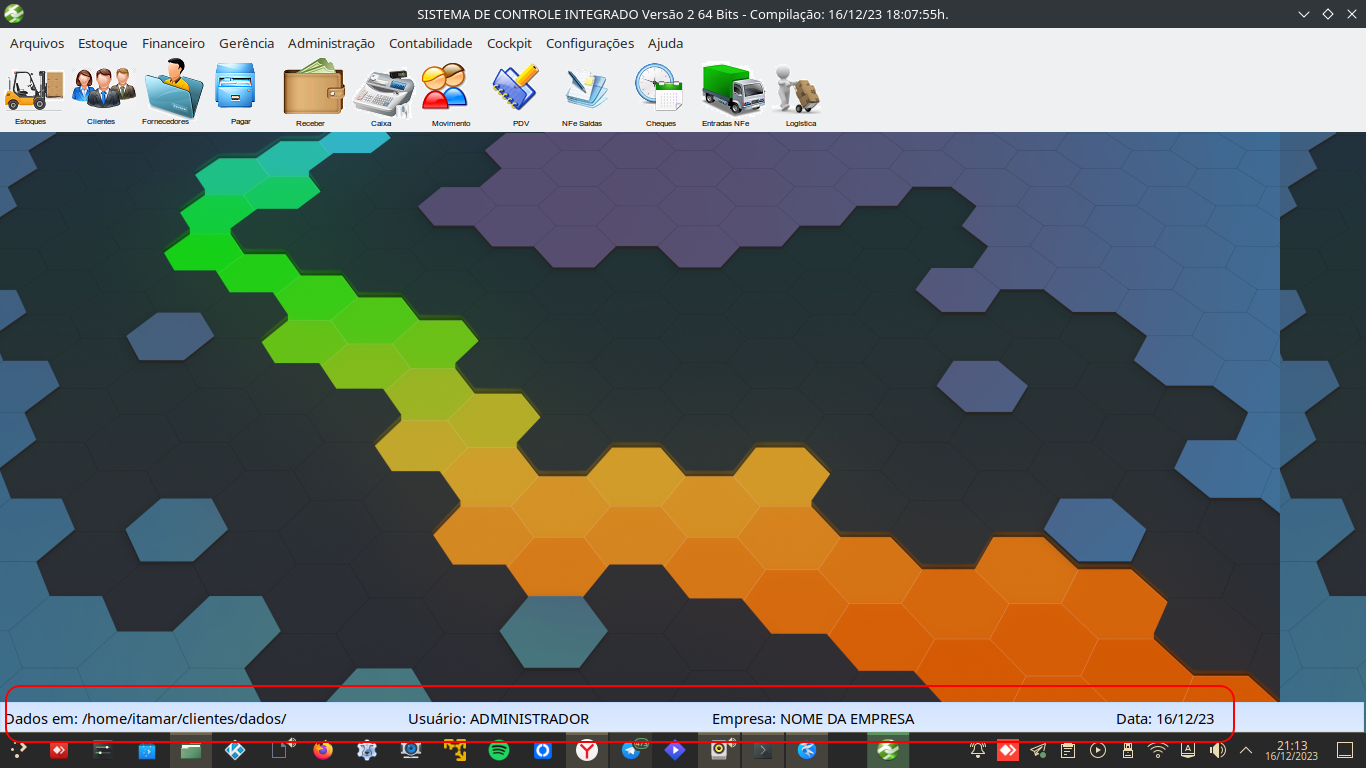
Task: Click the application logo in the title bar
Action: coord(14,14)
